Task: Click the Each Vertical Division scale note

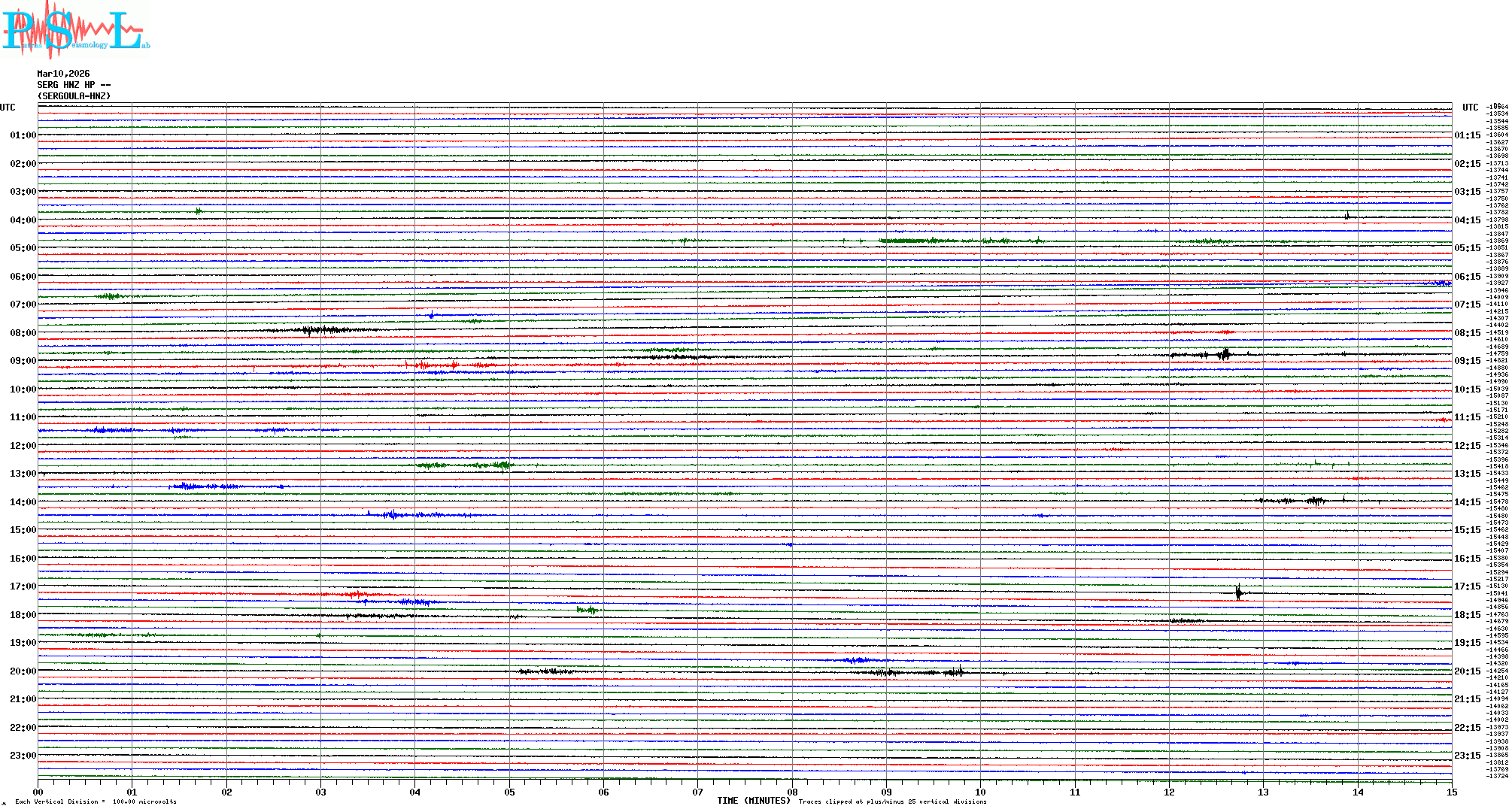Action: click(96, 801)
